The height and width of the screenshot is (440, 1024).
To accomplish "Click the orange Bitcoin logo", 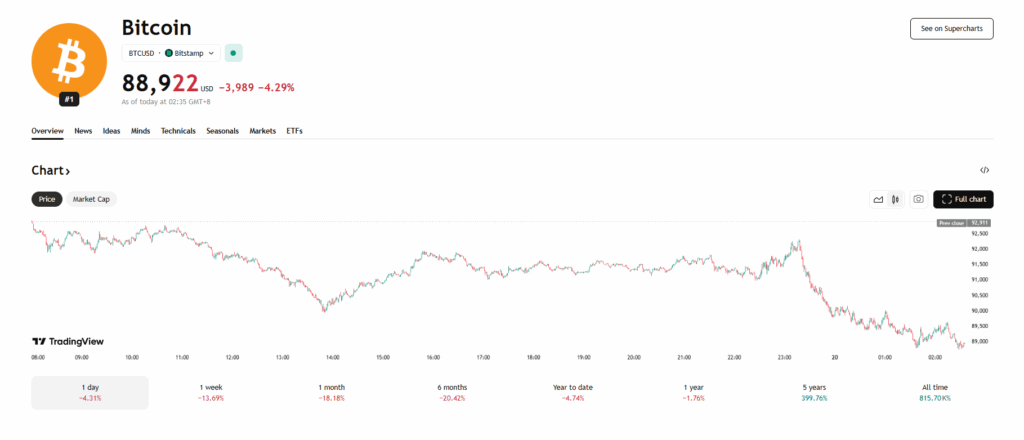I will point(69,59).
